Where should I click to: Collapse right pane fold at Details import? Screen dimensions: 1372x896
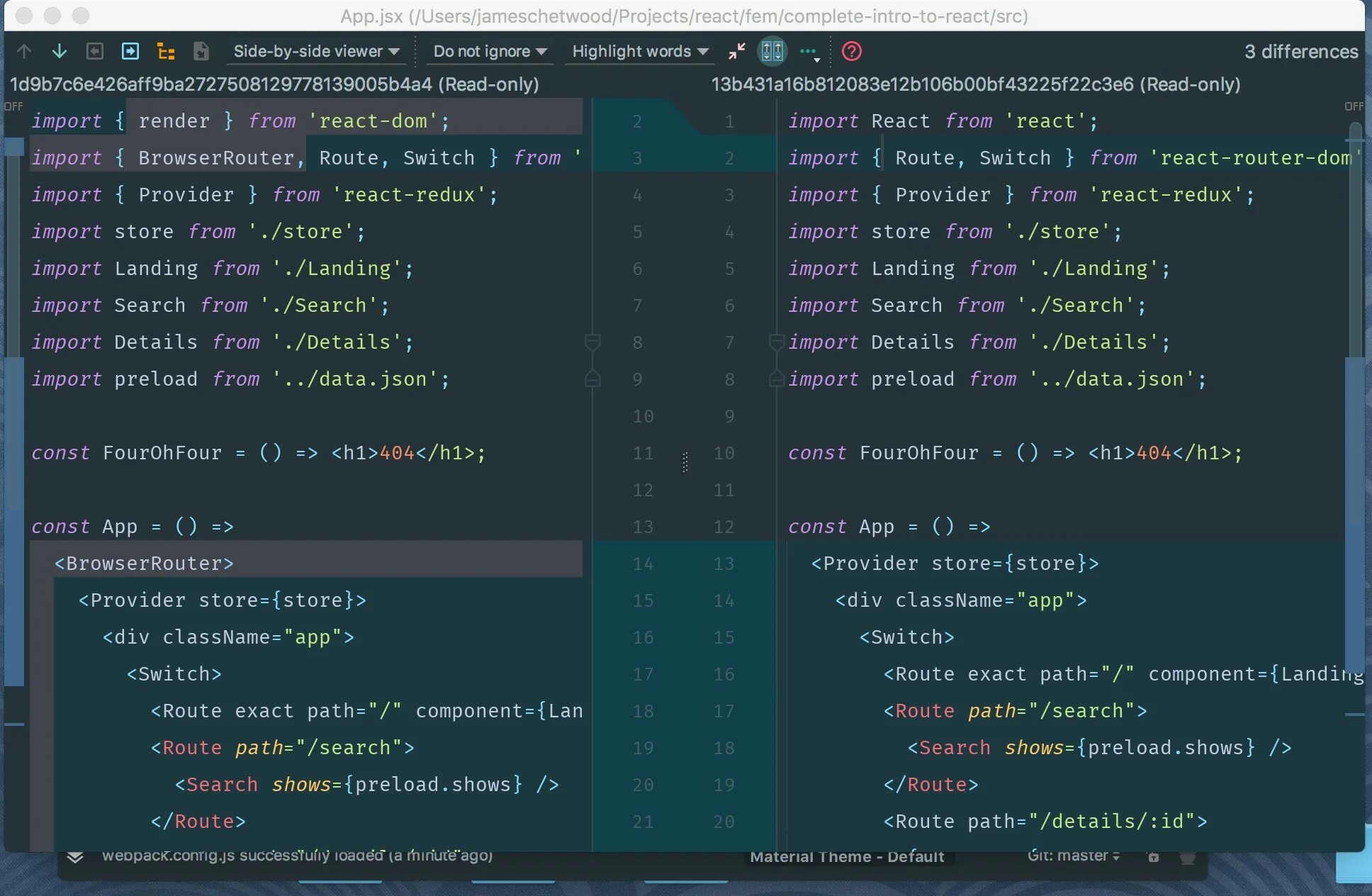tap(777, 342)
